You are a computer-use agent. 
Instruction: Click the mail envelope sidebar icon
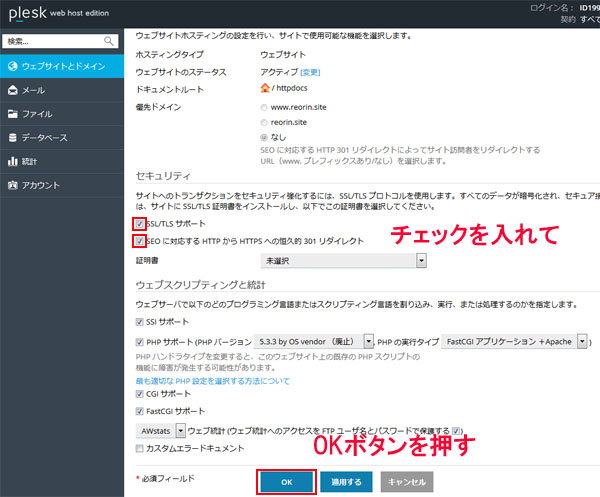click(13, 90)
